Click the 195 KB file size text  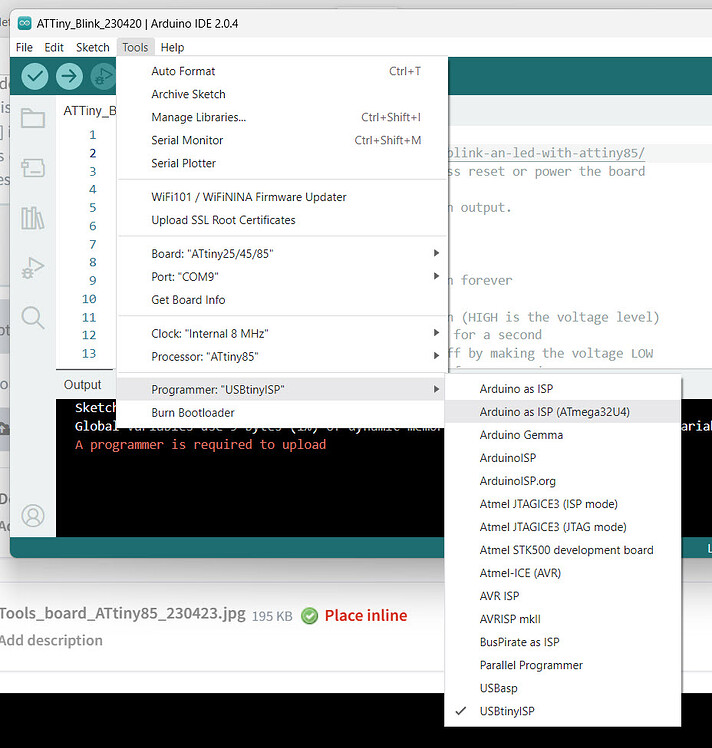click(272, 616)
